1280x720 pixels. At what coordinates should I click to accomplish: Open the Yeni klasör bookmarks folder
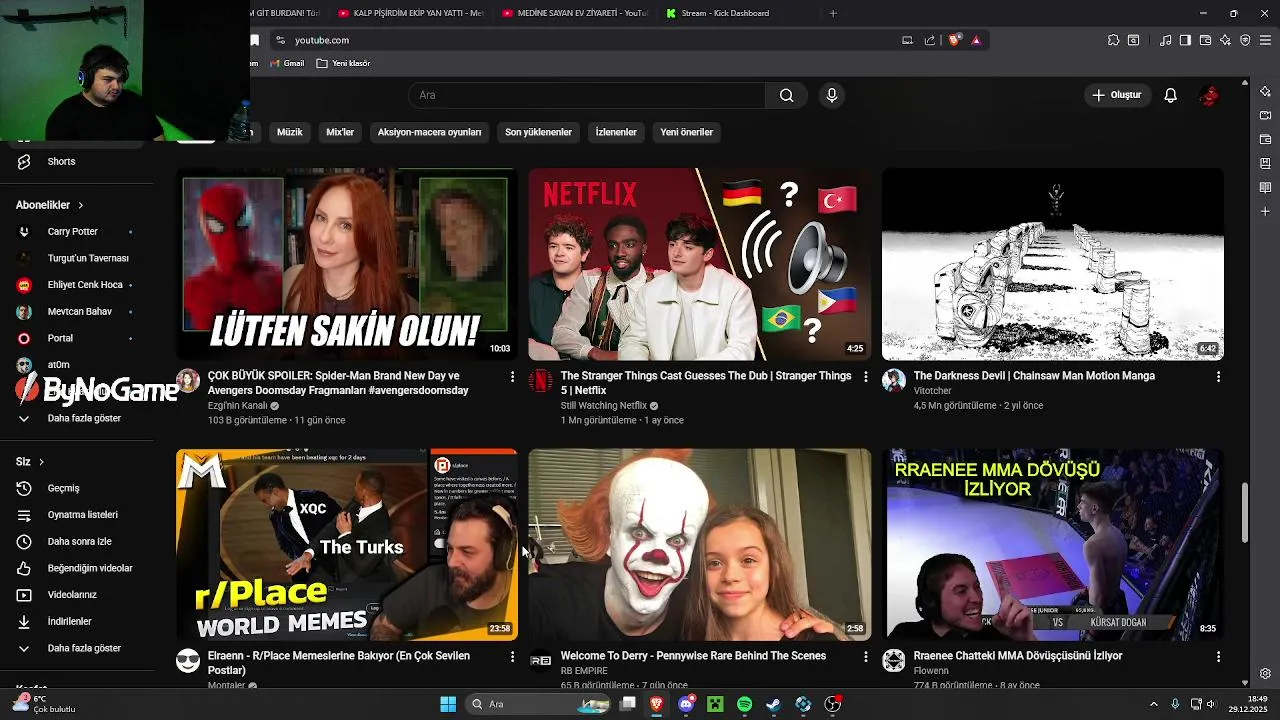[343, 63]
